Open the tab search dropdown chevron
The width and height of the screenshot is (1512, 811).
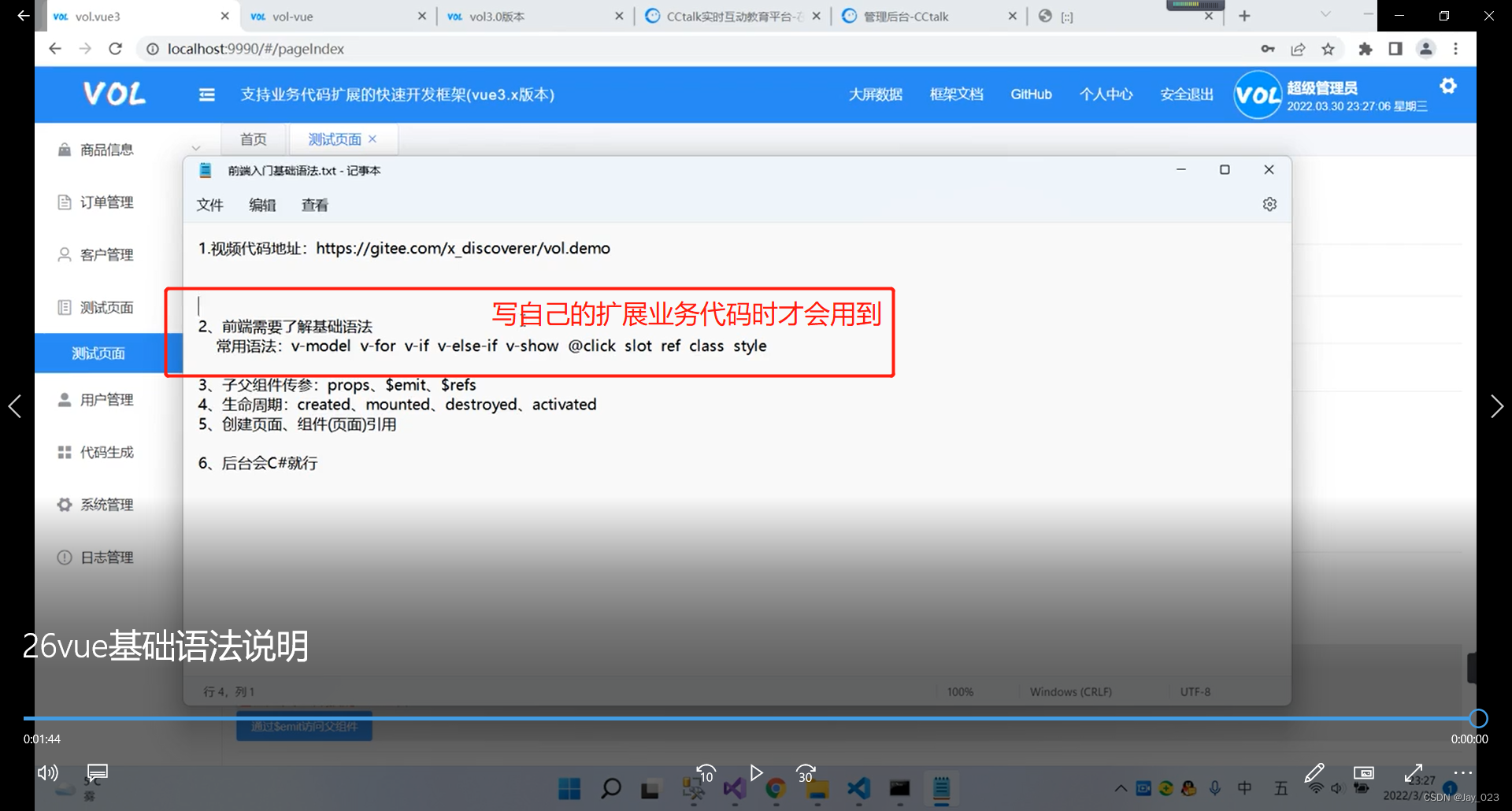pyautogui.click(x=1325, y=15)
